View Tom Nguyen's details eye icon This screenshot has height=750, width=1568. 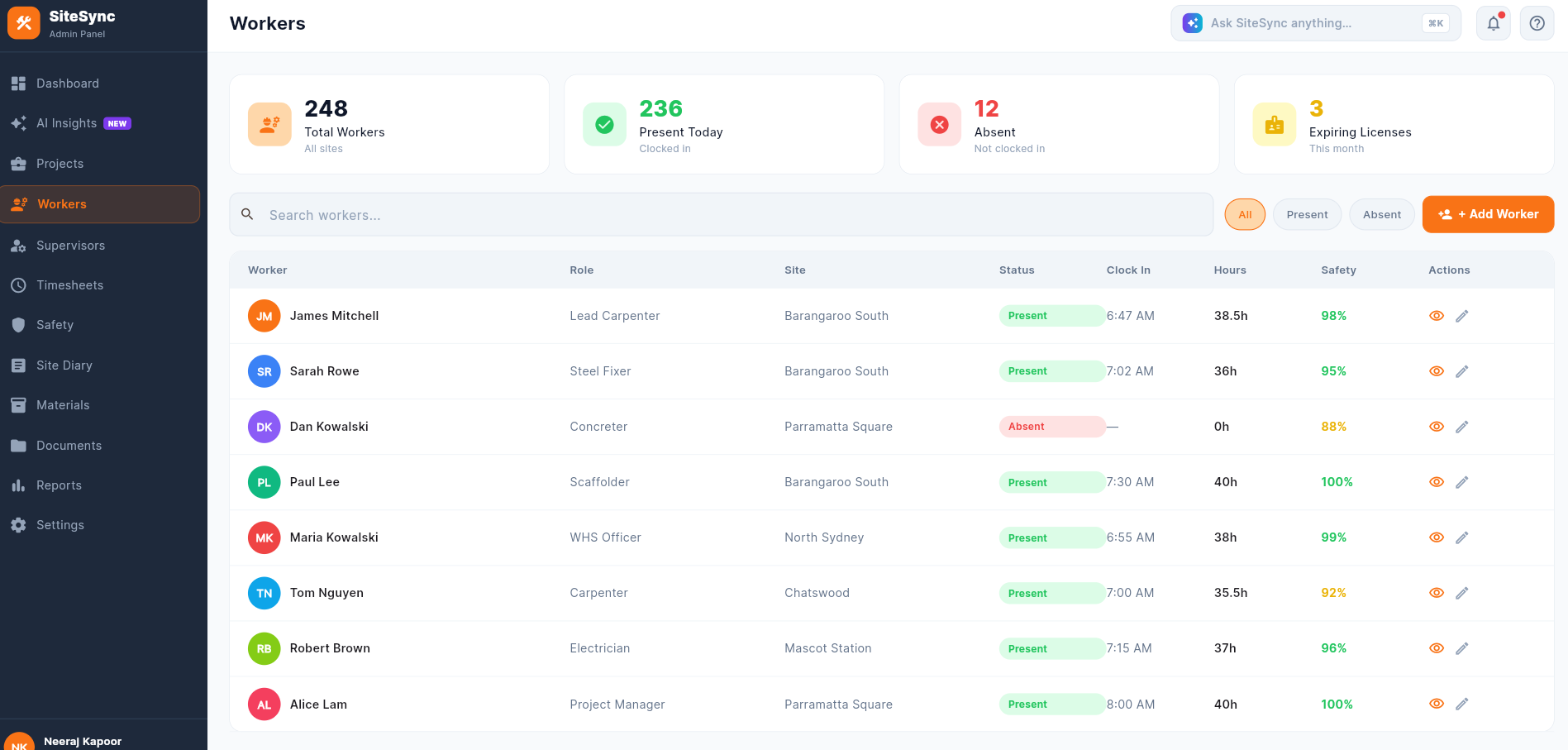[x=1437, y=593]
